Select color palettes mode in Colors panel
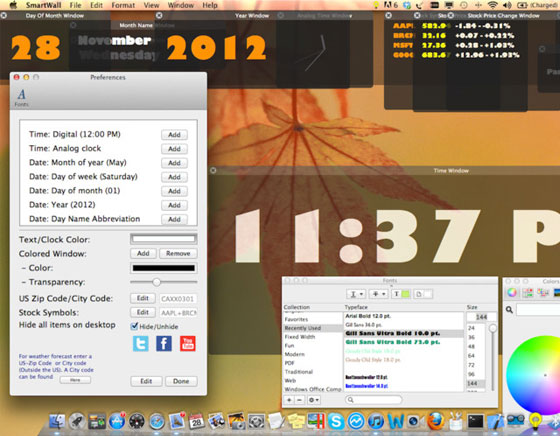 click(542, 292)
